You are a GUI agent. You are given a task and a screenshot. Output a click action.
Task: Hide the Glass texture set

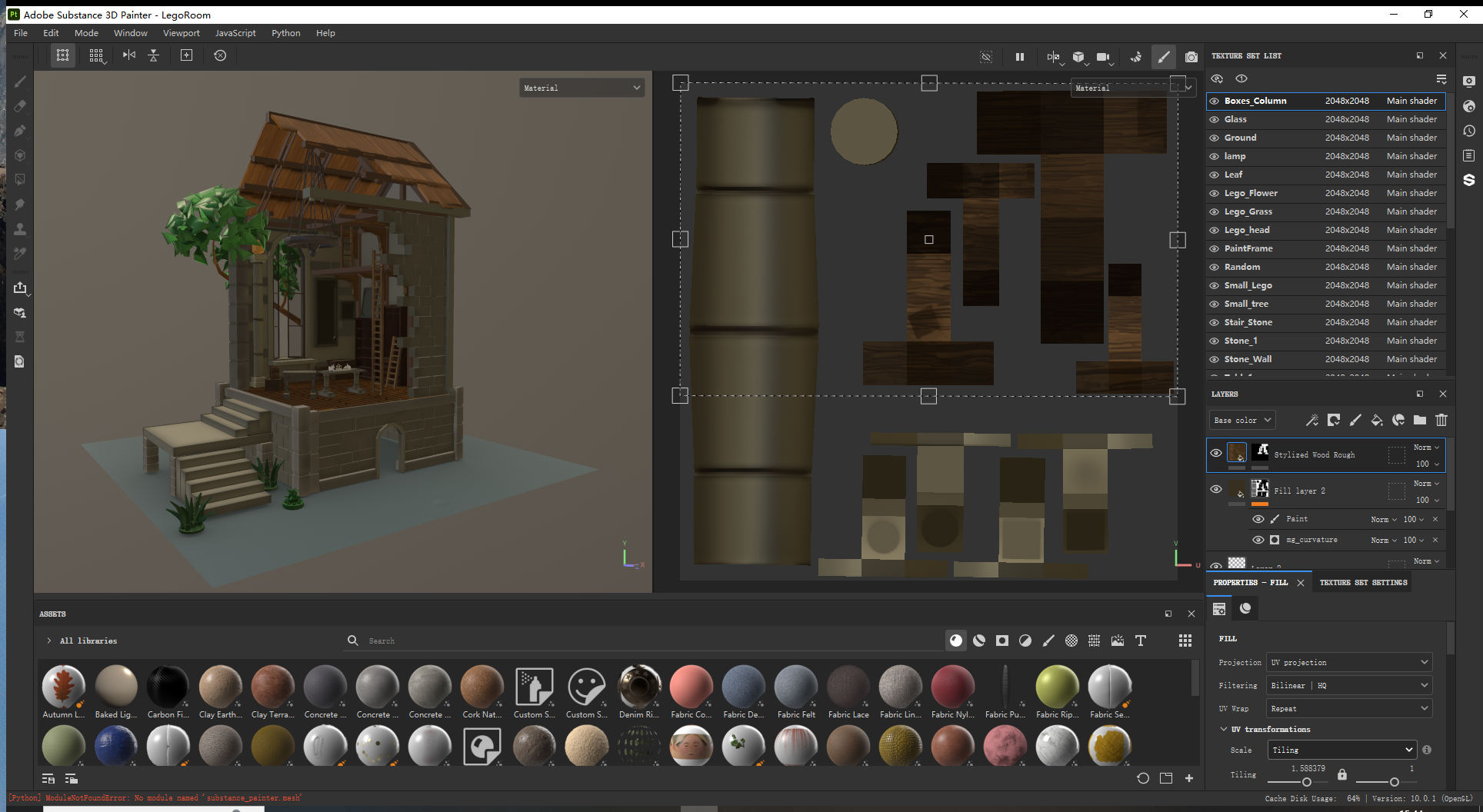(1215, 119)
